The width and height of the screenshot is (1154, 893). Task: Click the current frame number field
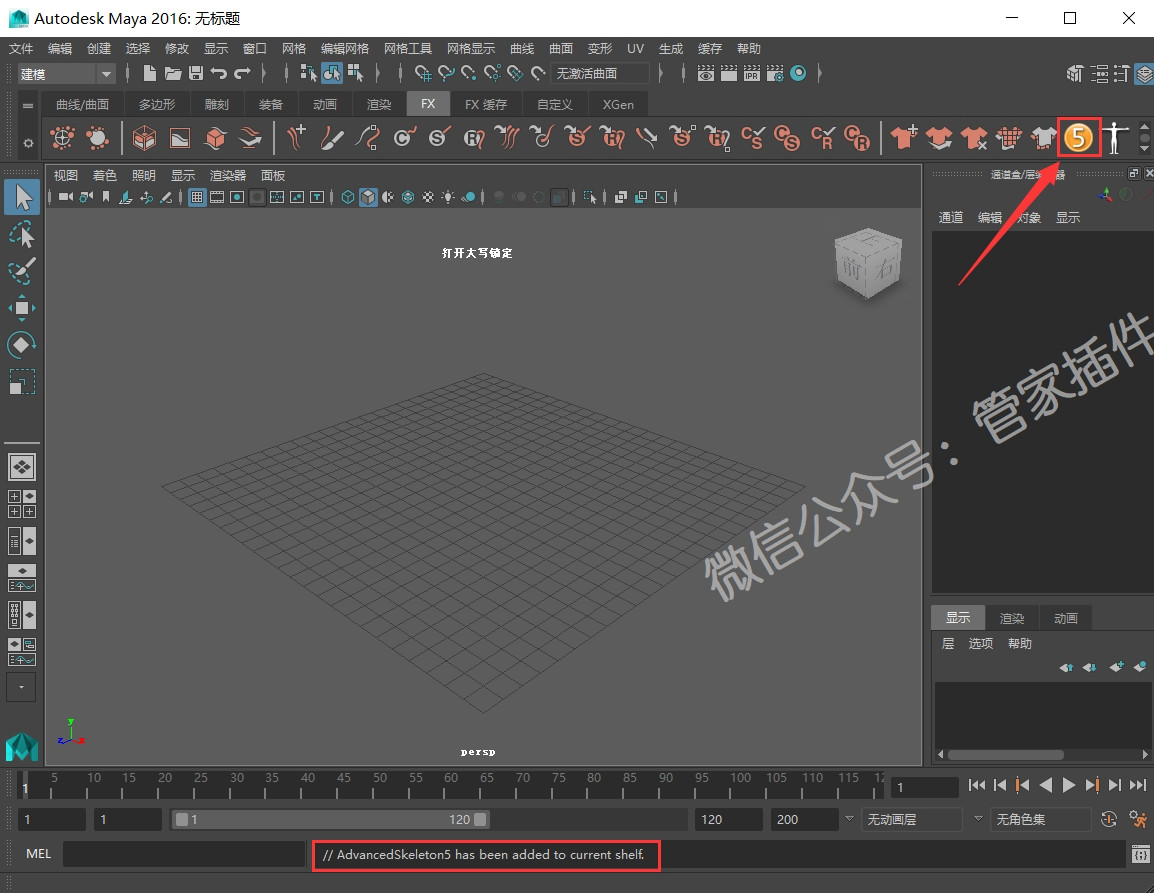coord(924,787)
